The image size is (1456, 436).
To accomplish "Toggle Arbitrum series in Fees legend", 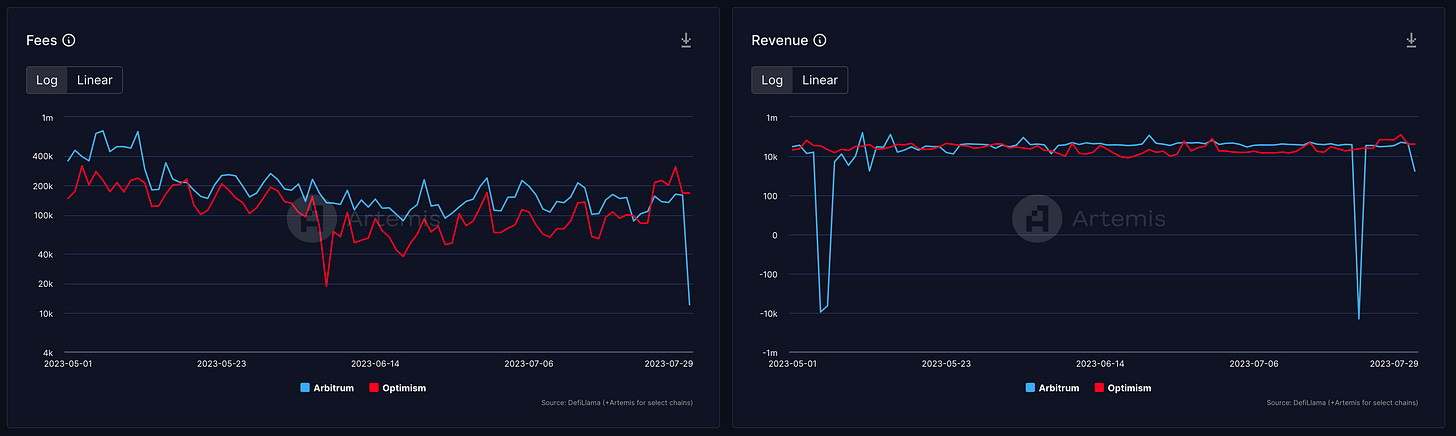I will 326,388.
